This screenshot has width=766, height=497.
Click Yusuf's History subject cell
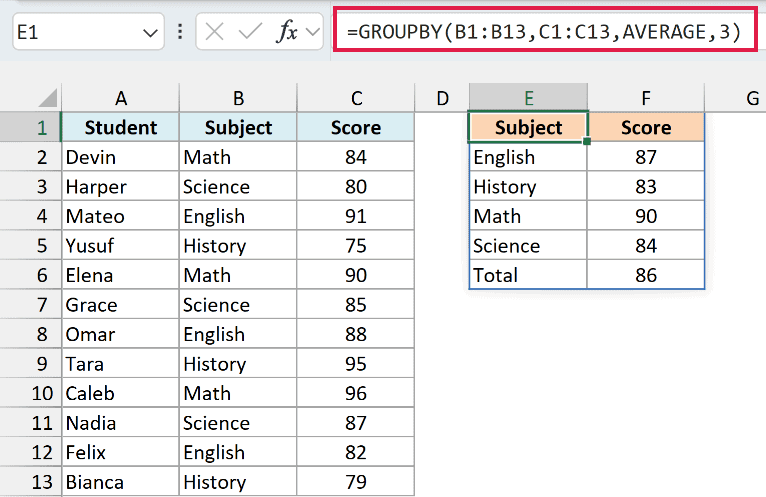pyautogui.click(x=238, y=246)
